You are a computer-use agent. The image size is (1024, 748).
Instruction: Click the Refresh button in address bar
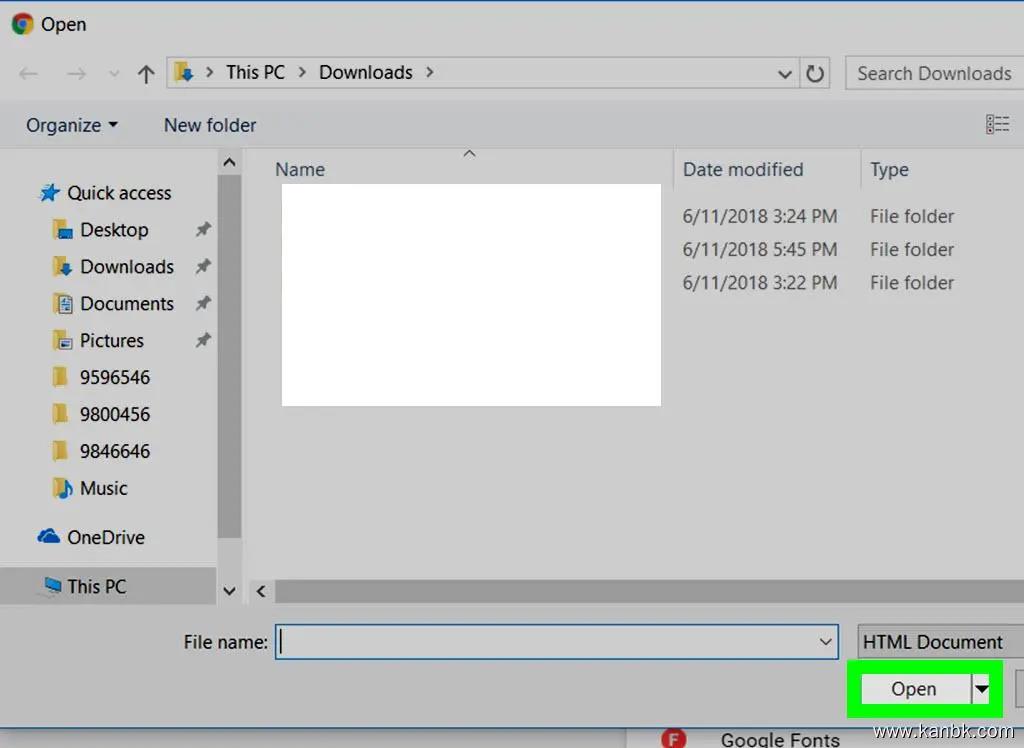click(x=815, y=74)
